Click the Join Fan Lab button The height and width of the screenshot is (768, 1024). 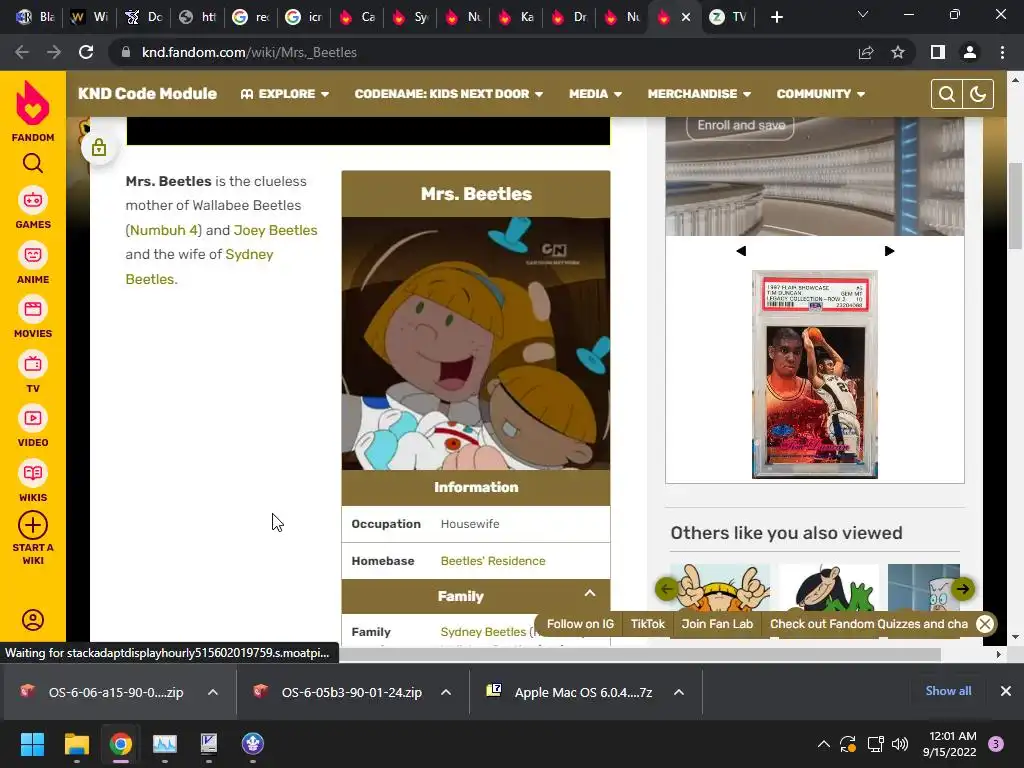tap(717, 624)
